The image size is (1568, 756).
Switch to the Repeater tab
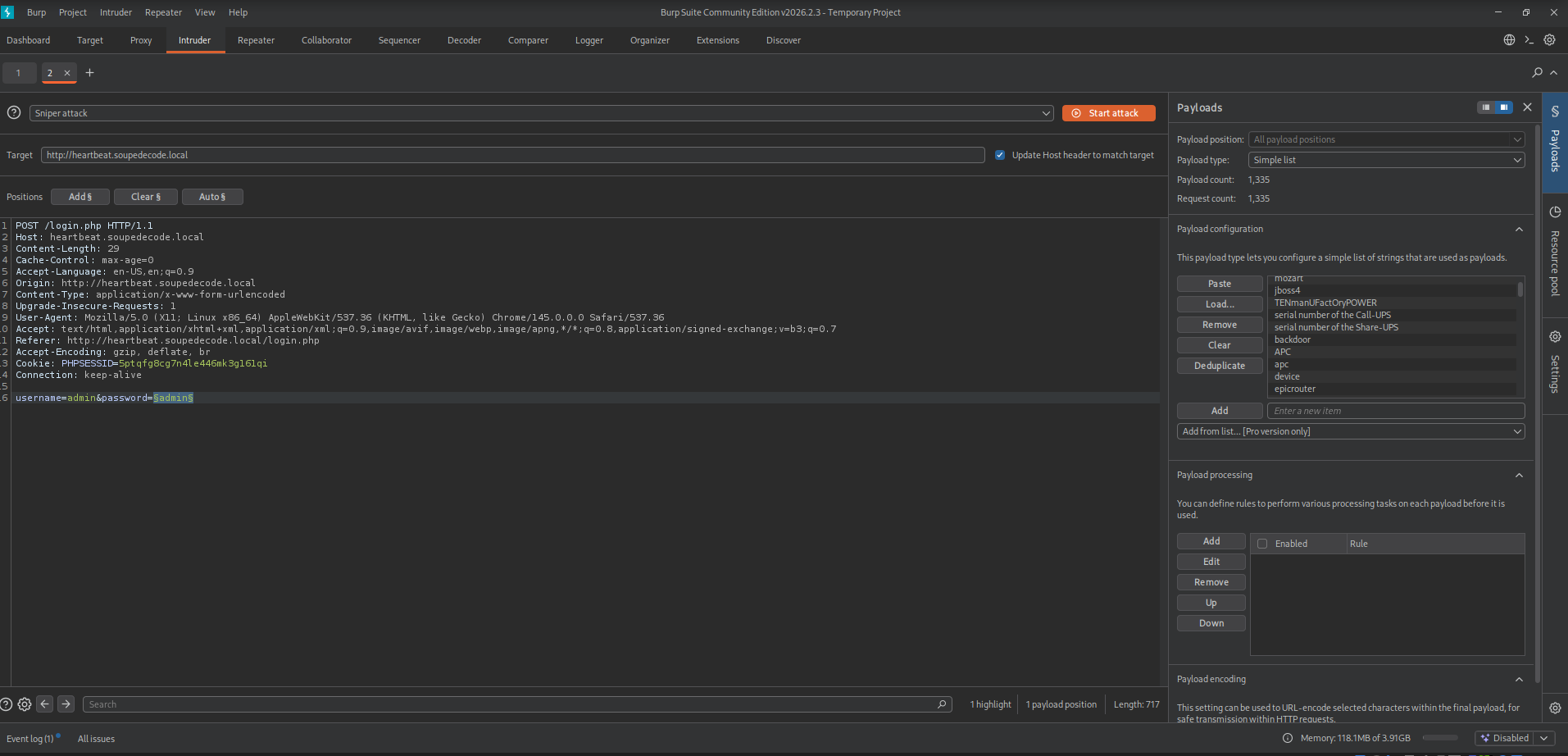point(256,40)
